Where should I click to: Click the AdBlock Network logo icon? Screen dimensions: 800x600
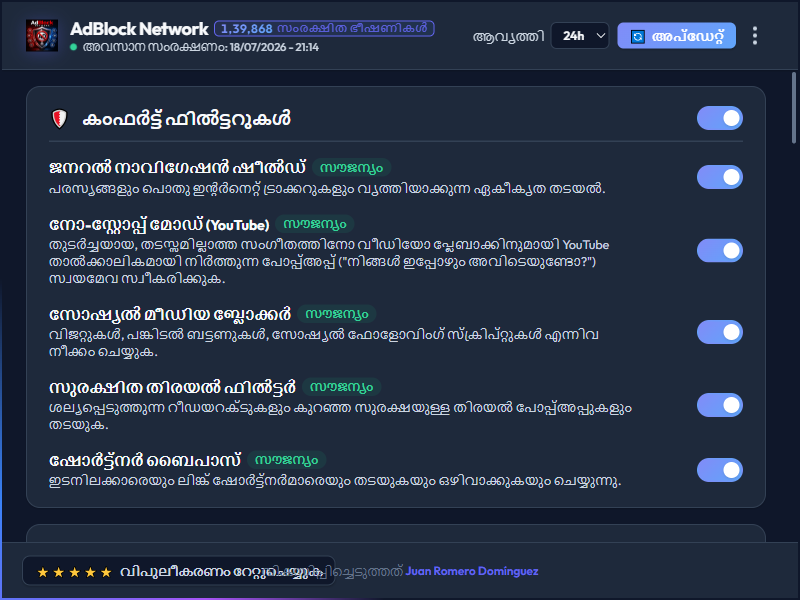[x=42, y=35]
